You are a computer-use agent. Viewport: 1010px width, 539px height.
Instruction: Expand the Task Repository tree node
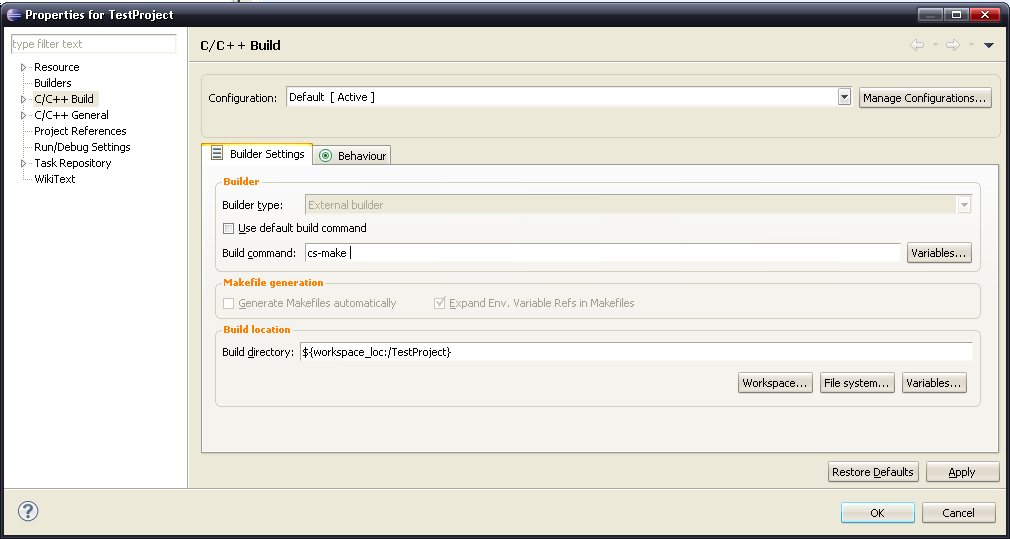(23, 163)
